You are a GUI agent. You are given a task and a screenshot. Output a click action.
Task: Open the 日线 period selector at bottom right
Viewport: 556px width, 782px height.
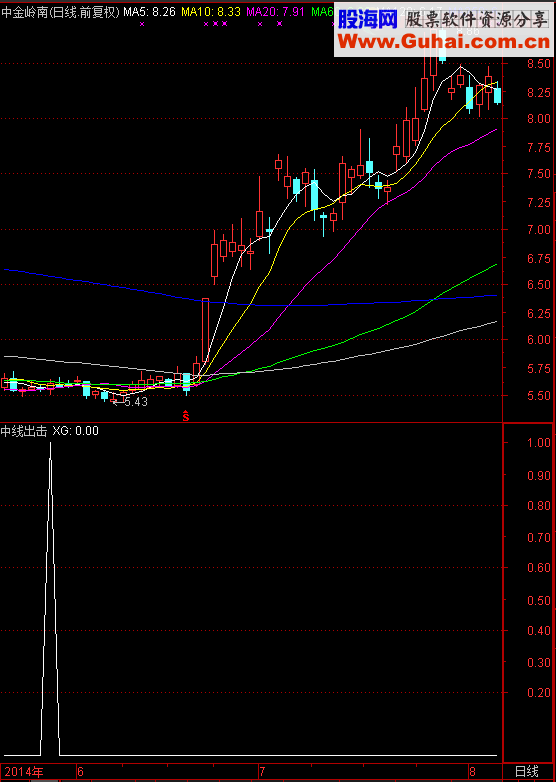pos(527,772)
